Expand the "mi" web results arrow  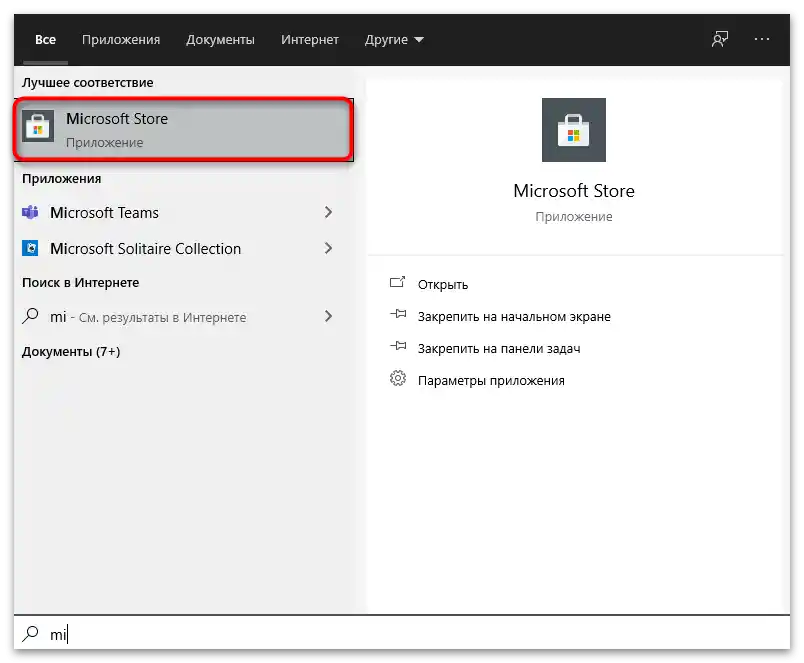[329, 316]
